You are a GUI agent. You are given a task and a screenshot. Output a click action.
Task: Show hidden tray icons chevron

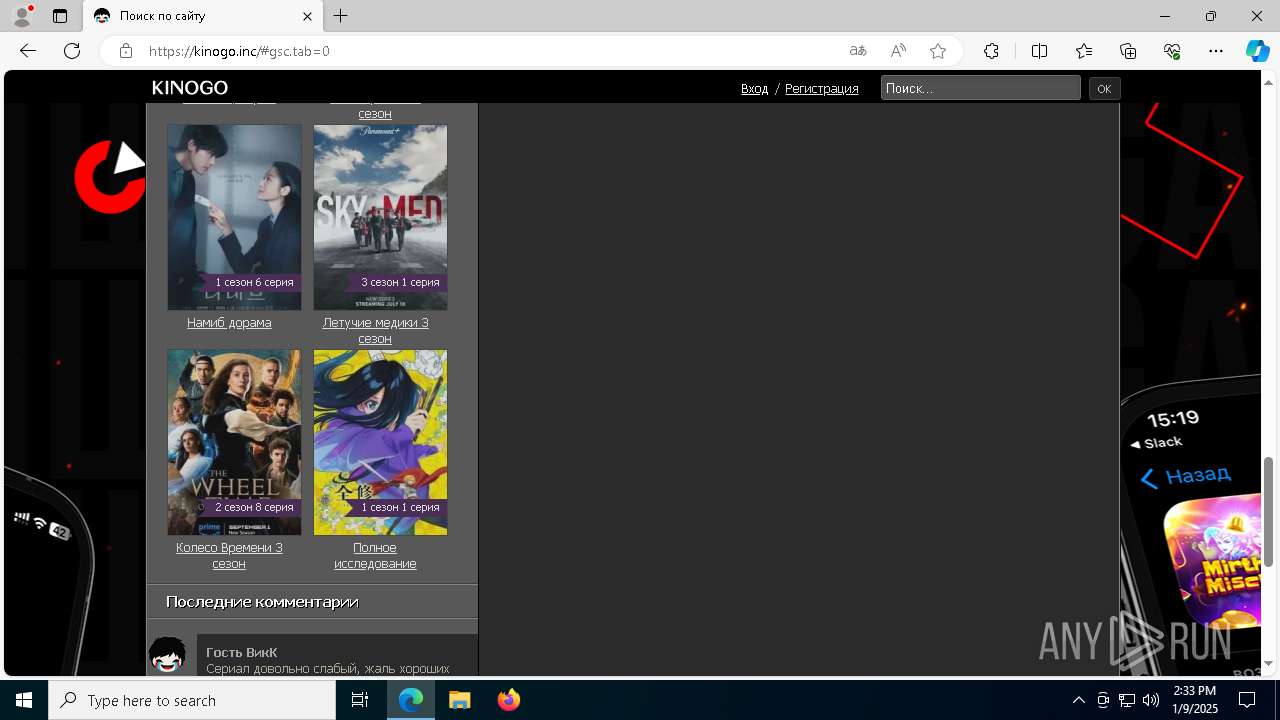point(1078,700)
